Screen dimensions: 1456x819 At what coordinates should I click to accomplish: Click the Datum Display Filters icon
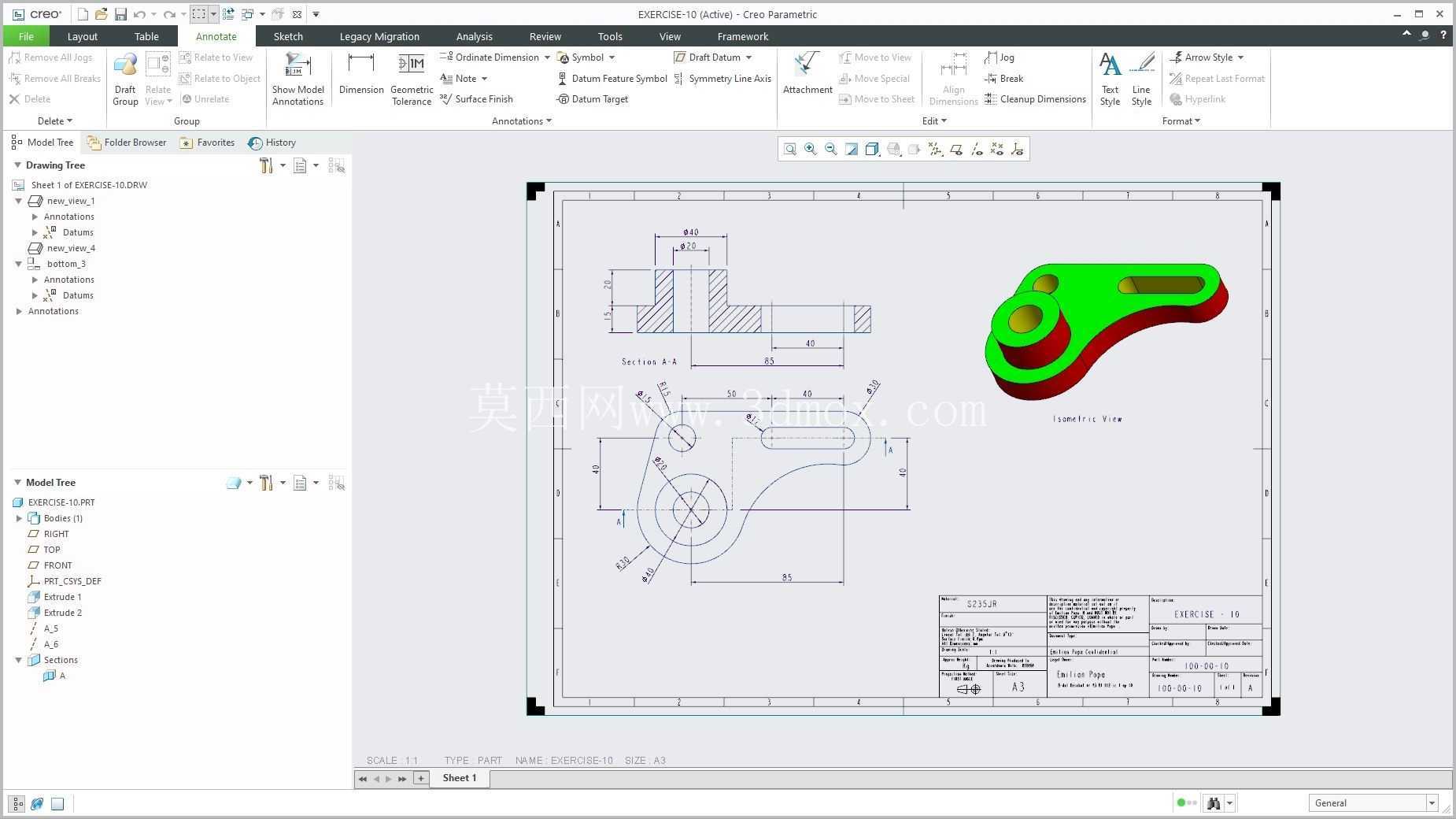[935, 149]
